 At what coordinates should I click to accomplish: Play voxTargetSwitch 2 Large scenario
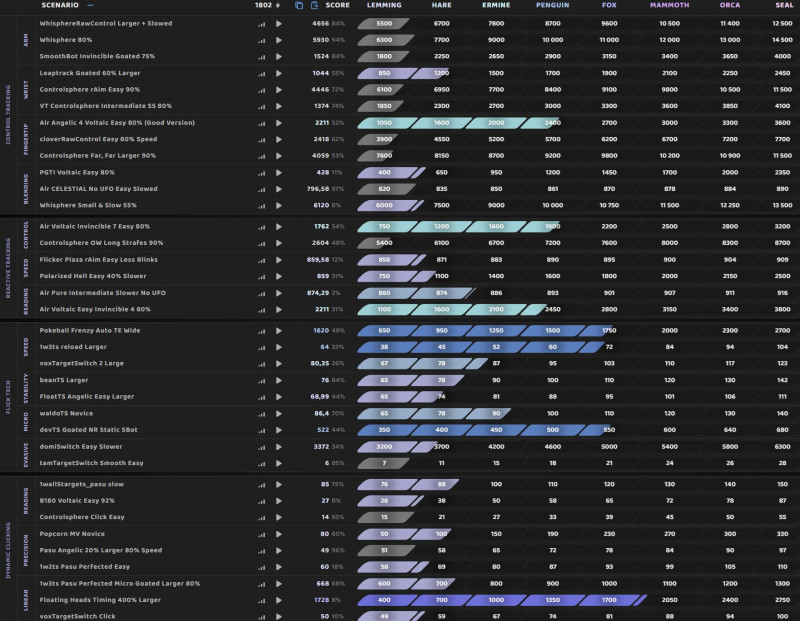tap(279, 364)
